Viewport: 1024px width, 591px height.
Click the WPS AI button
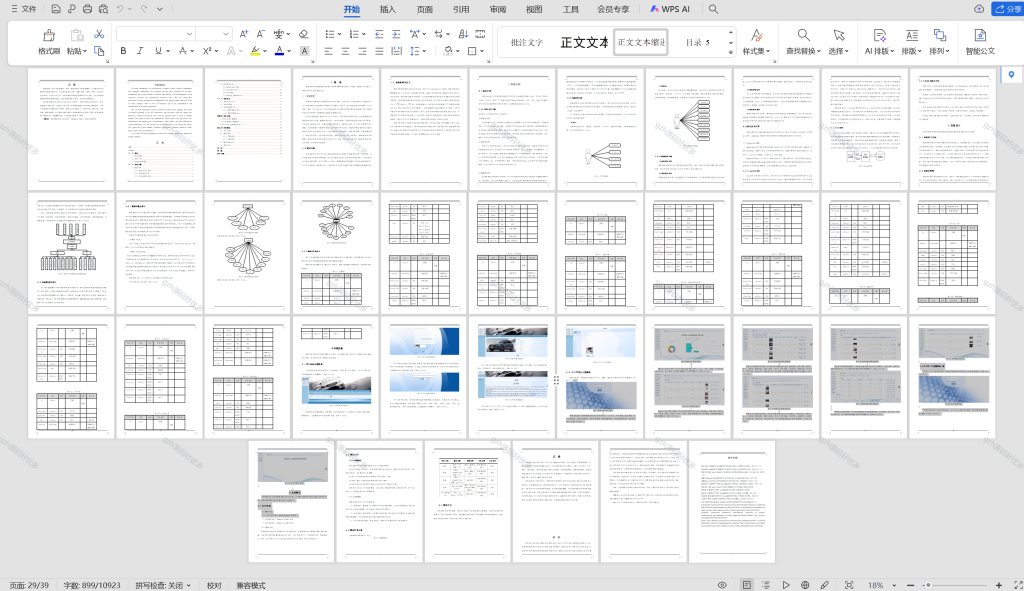click(x=670, y=9)
